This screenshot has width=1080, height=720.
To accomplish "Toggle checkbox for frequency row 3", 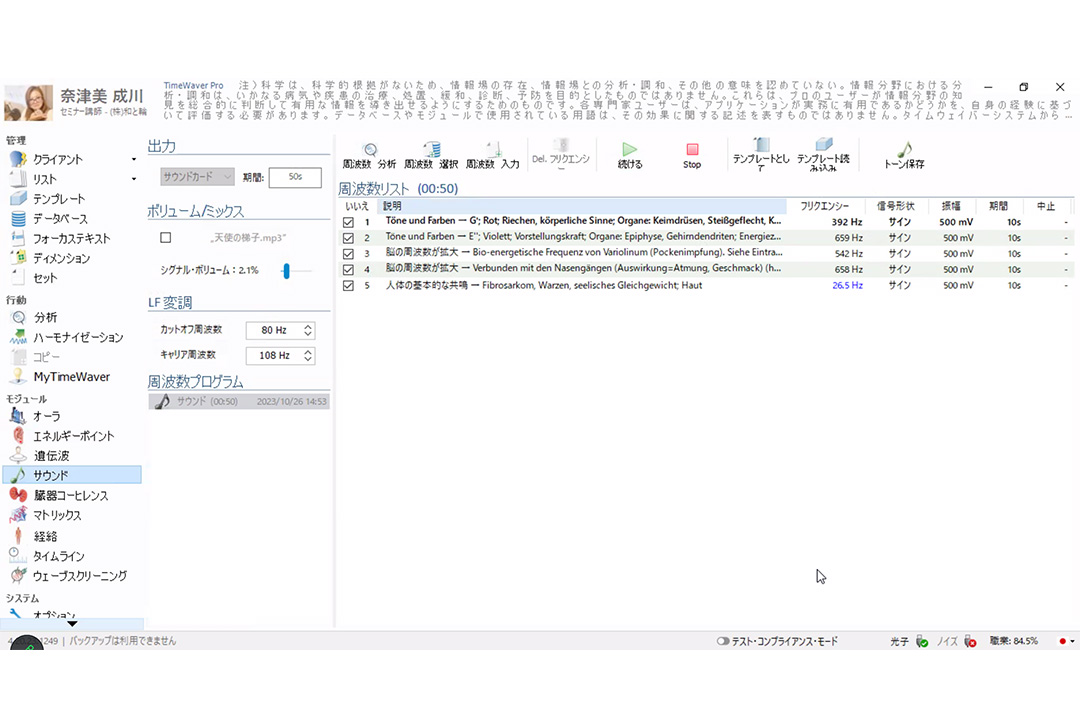I will pos(348,254).
